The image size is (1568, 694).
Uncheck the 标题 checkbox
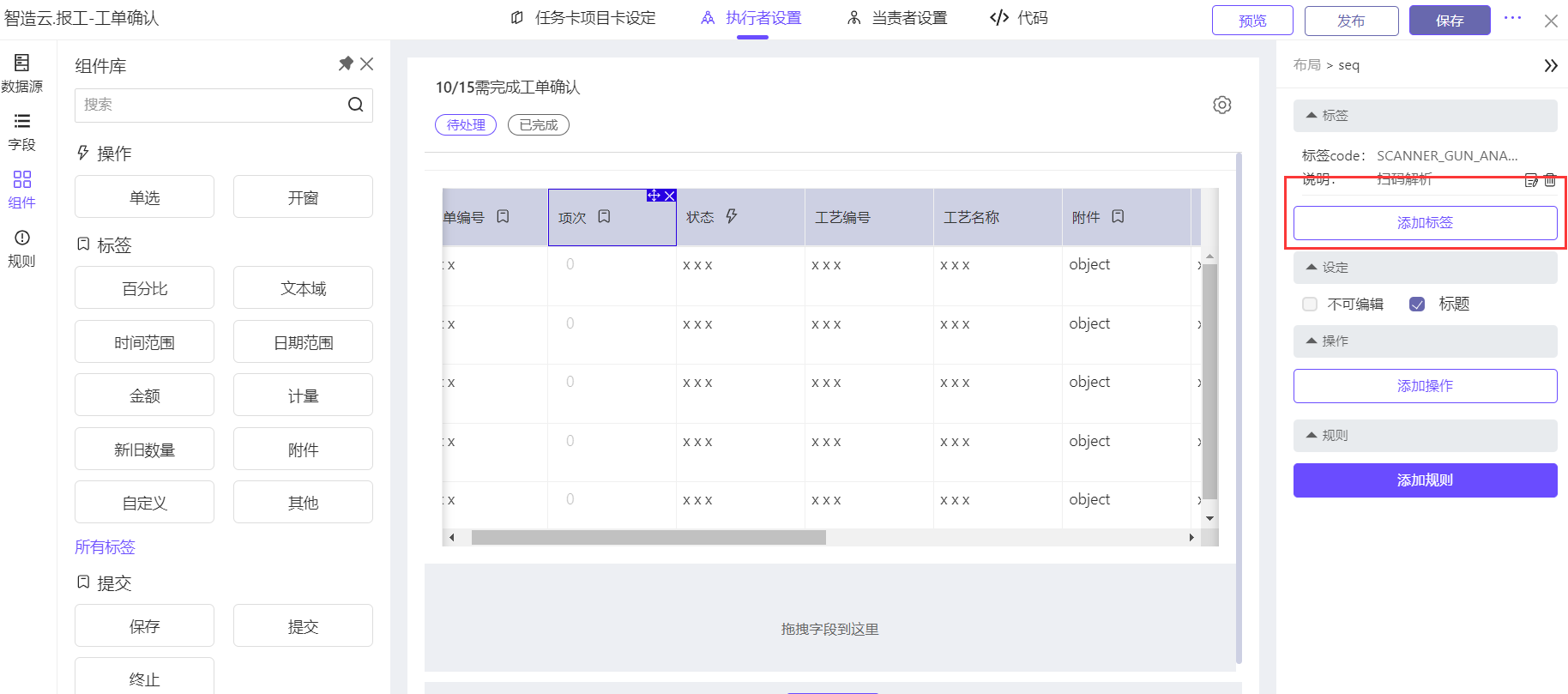(1417, 305)
